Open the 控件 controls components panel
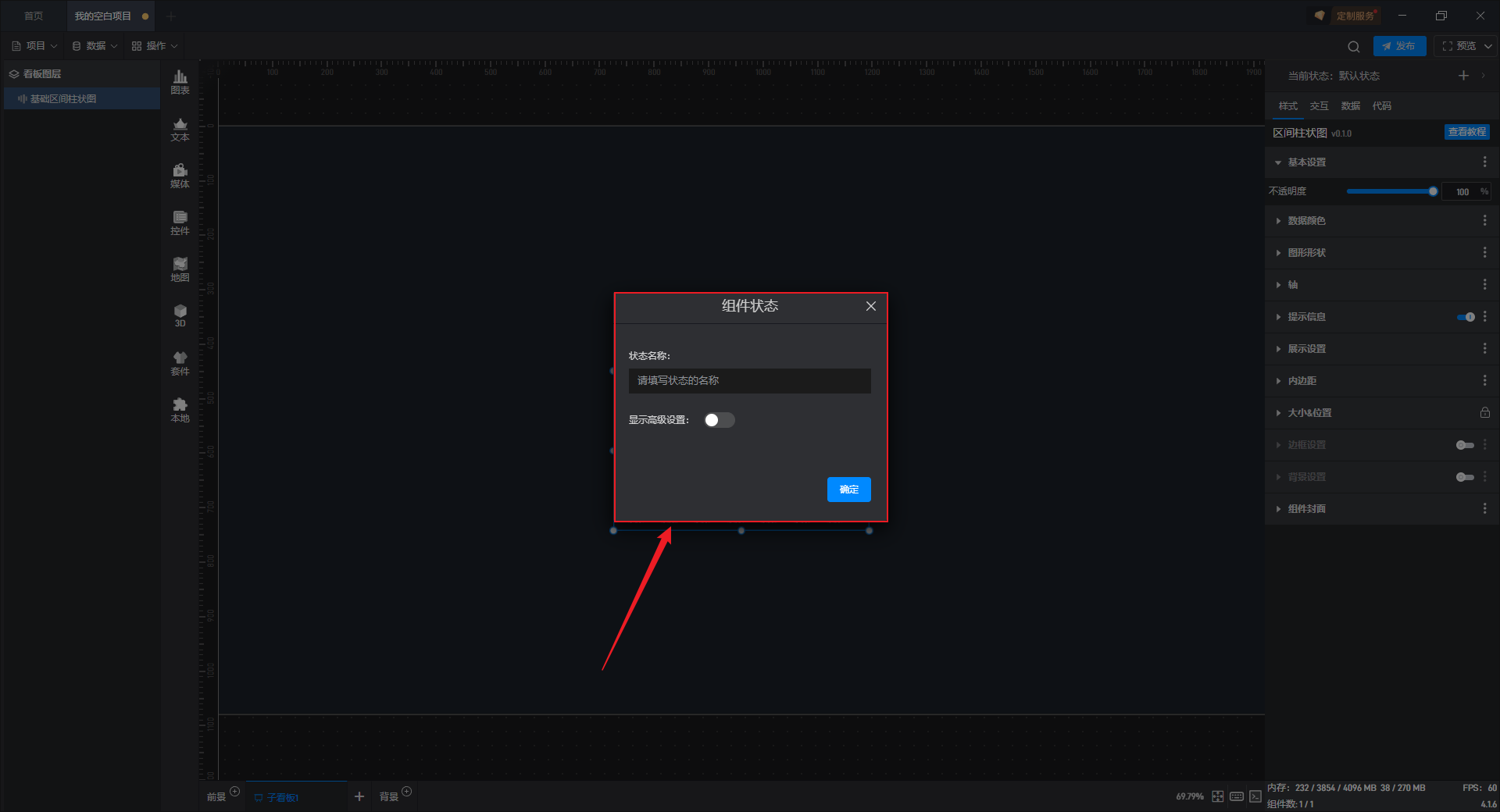The width and height of the screenshot is (1500, 812). coord(180,223)
